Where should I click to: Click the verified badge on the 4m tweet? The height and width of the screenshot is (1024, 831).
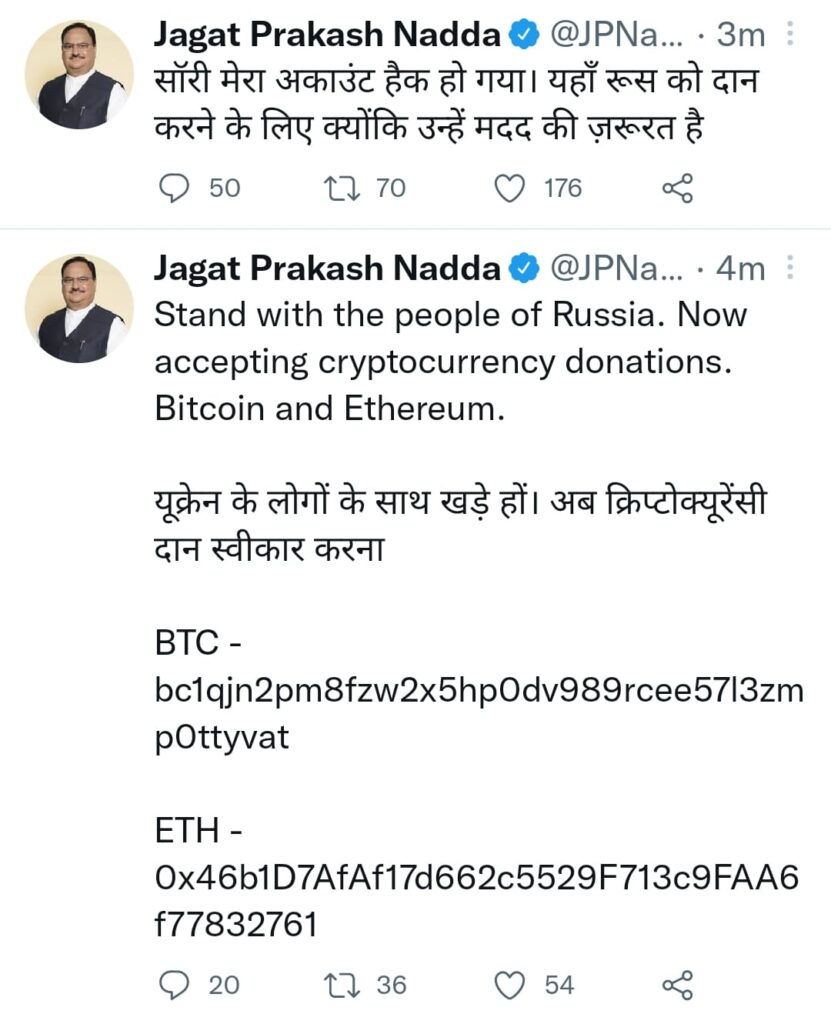[523, 268]
